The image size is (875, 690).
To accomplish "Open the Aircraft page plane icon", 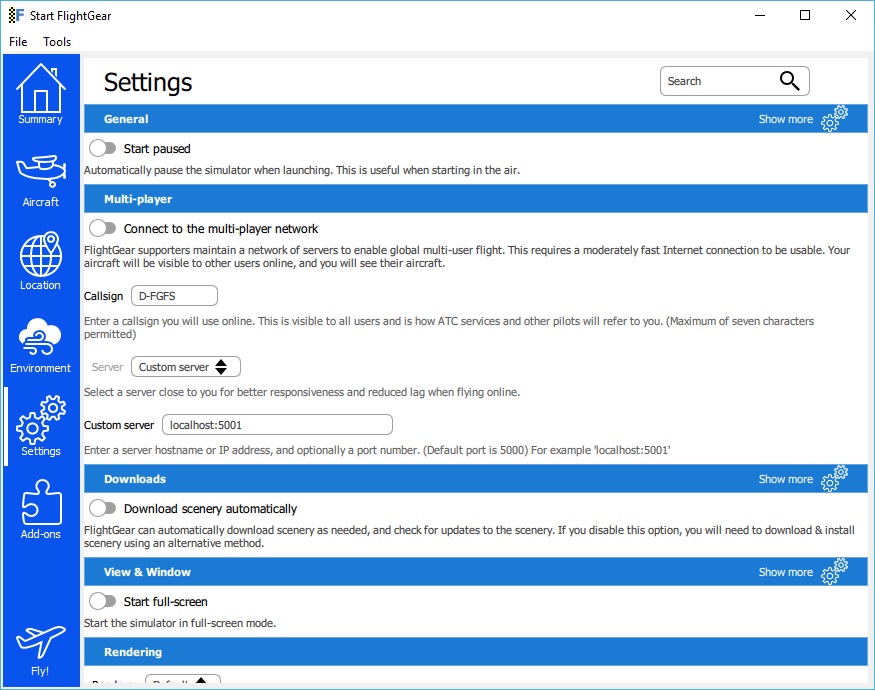I will click(x=41, y=170).
